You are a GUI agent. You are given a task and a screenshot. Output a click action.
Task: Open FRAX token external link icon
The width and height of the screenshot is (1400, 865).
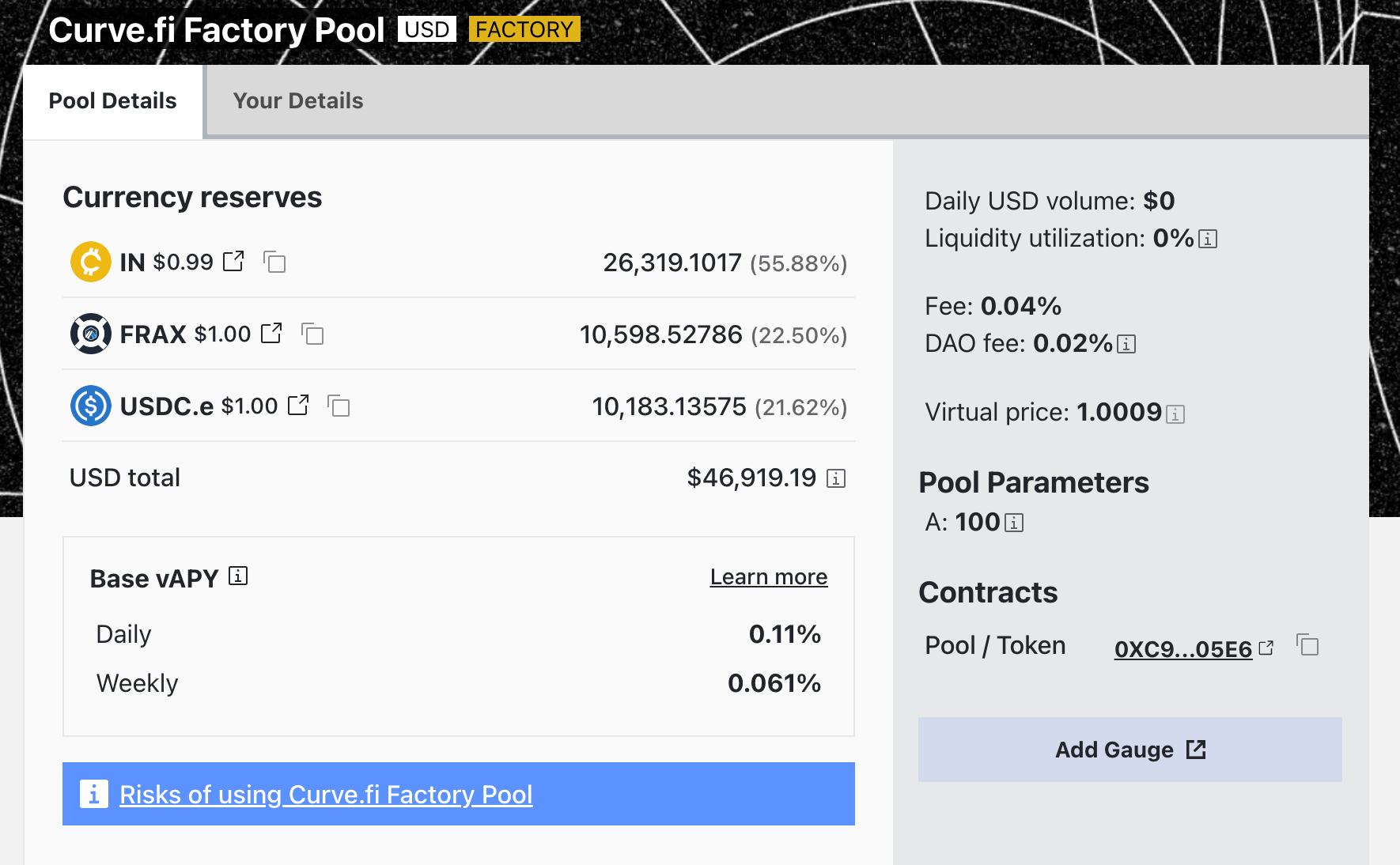coord(271,333)
